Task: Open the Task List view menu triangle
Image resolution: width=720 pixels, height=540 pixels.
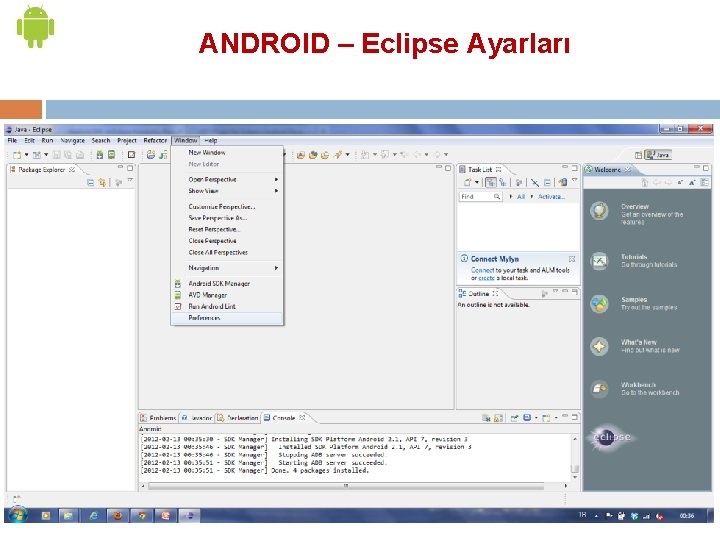Action: tap(574, 180)
